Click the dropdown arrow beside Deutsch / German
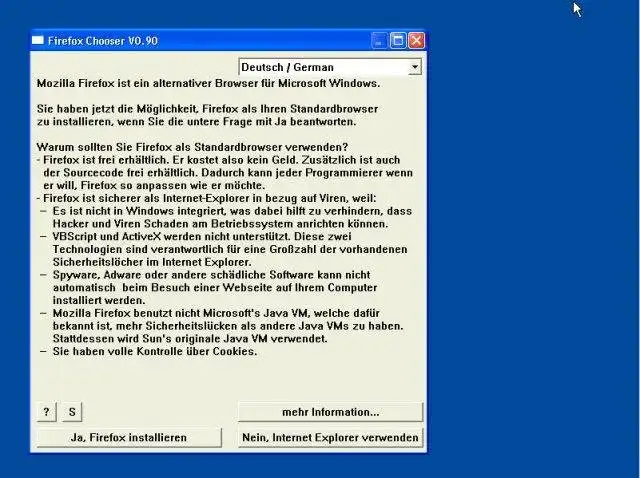Image resolution: width=640 pixels, height=478 pixels. pos(415,67)
